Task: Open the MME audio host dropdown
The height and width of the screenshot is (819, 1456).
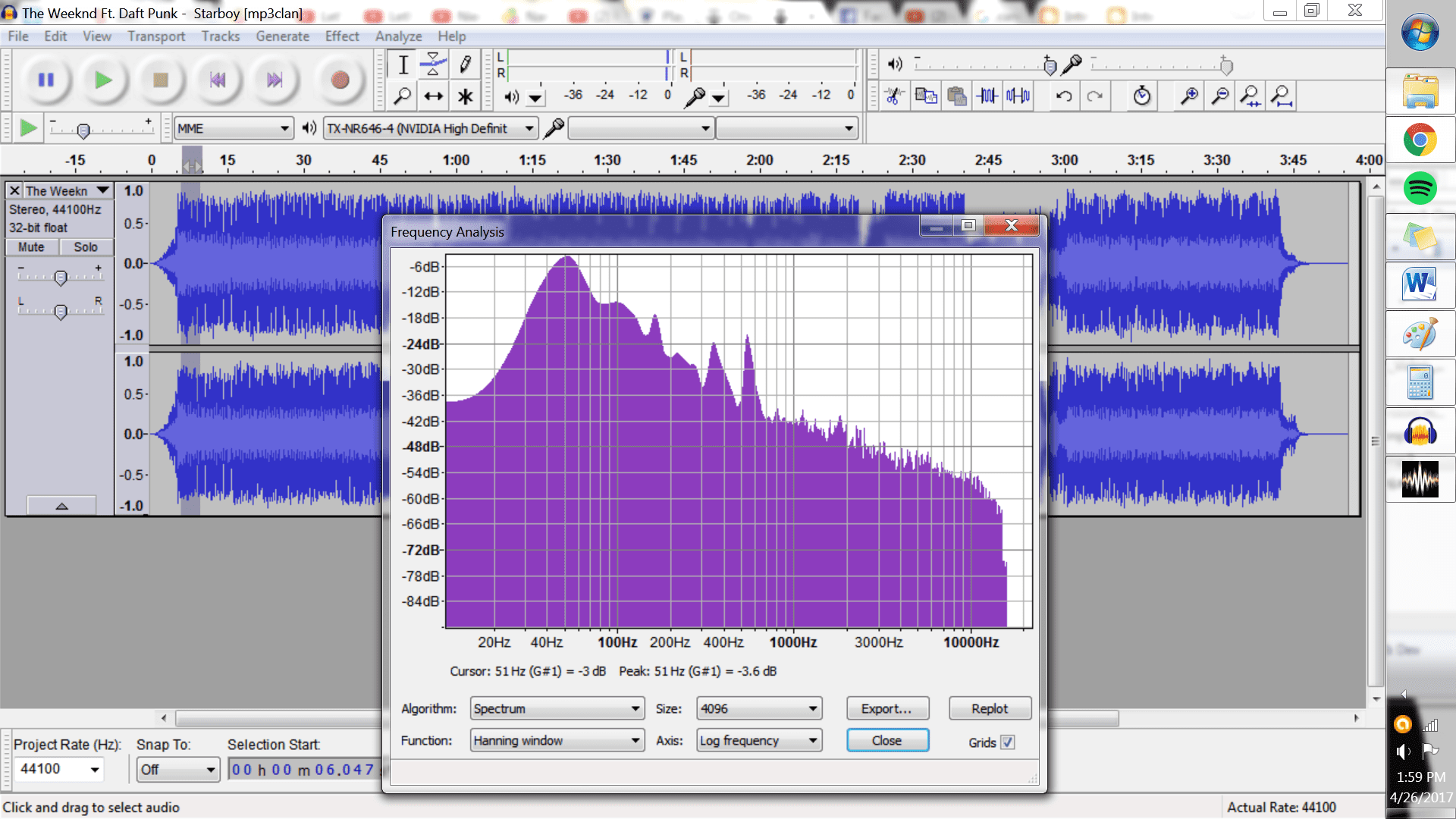Action: [x=234, y=128]
